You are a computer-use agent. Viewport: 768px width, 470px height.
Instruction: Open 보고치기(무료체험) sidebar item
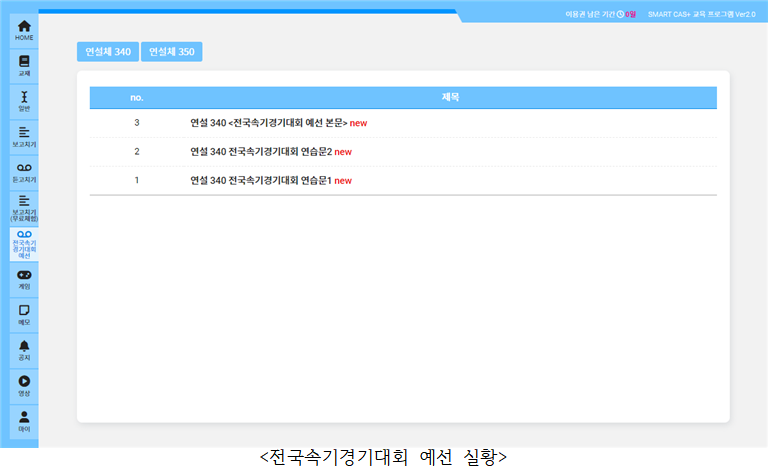tap(24, 208)
